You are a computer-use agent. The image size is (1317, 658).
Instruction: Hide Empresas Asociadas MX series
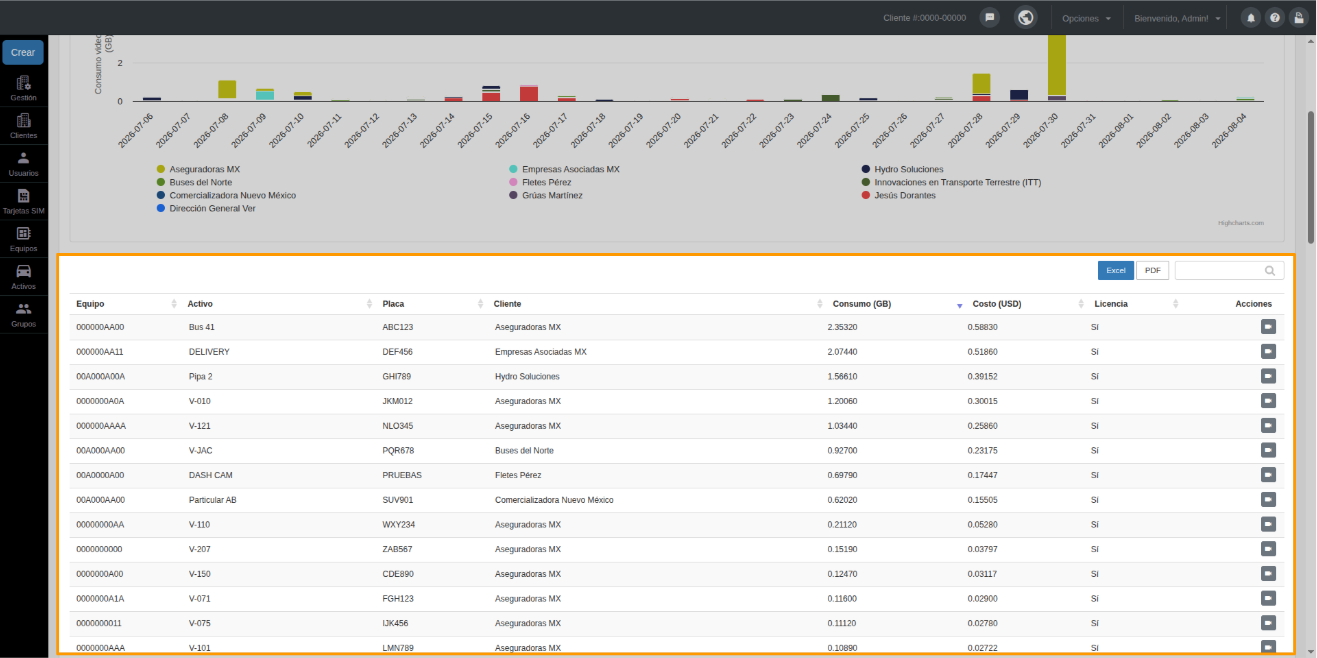point(564,169)
